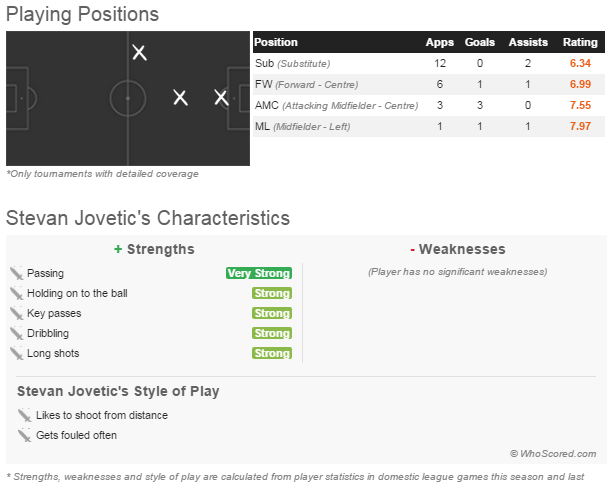Click the green Very Strong badge for Passing
Screen dimensions: 612x501
click(259, 273)
